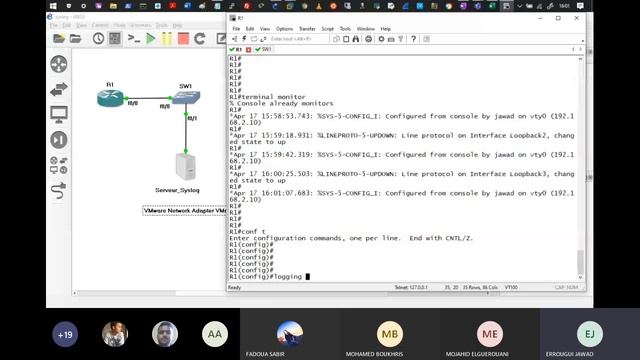Click paste icon in terminal toolbar
Viewport: 640px width, 360px height.
346,39
